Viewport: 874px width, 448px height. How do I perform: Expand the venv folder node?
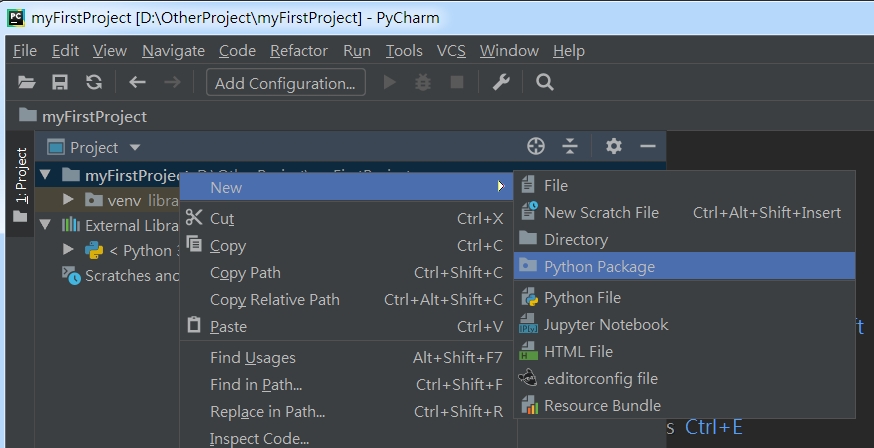[x=69, y=200]
